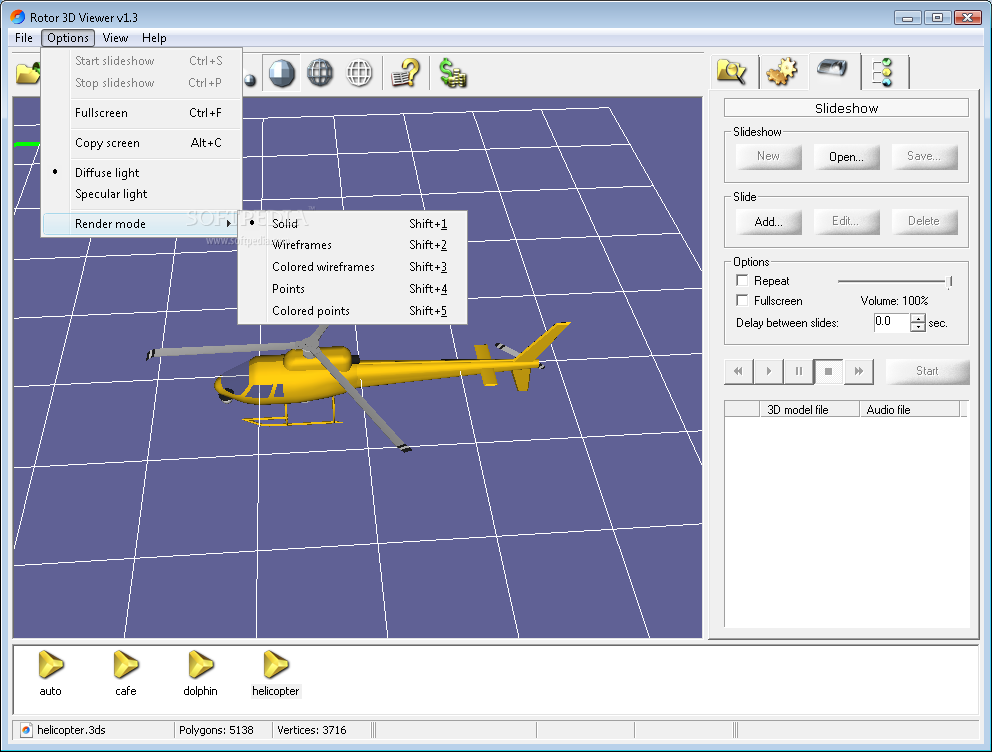Choose Points render mode
Image resolution: width=992 pixels, height=752 pixels.
click(x=352, y=289)
